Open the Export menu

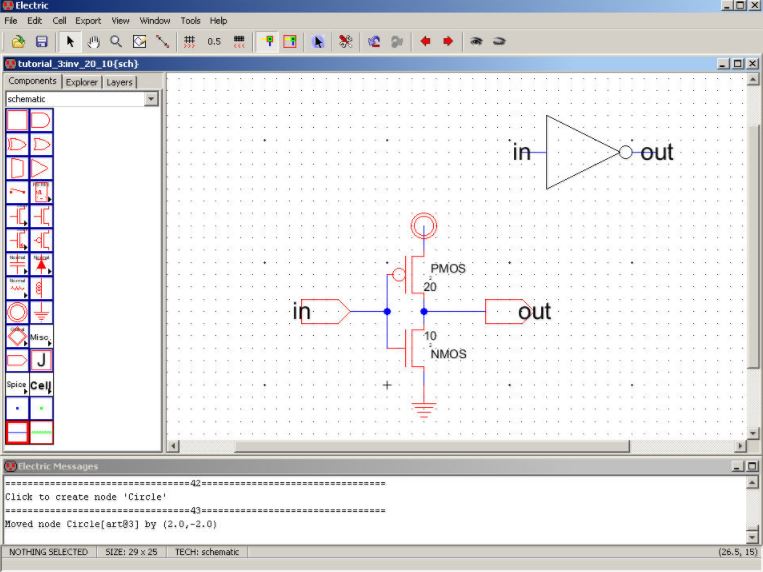[x=88, y=20]
